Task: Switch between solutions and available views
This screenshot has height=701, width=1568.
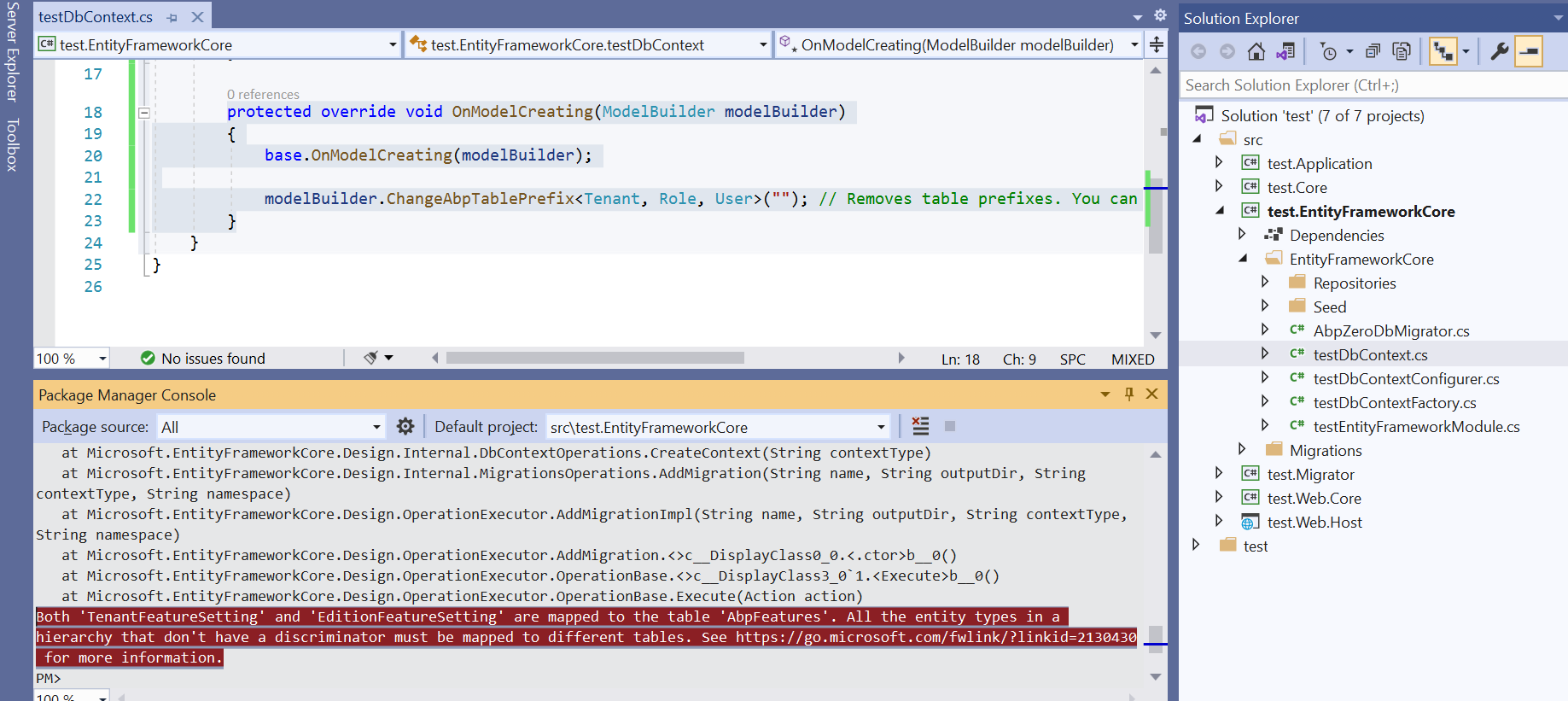Action: point(1285,52)
